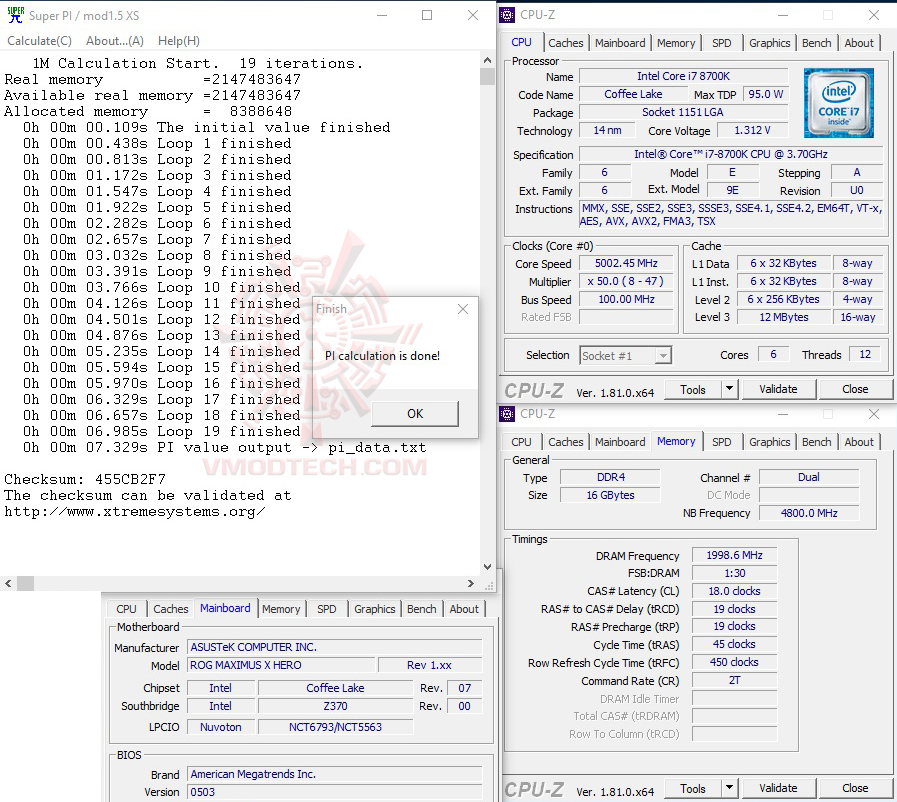Click the Super PI horizontal scrollbar thumb
The height and width of the screenshot is (802, 897).
(x=25, y=583)
